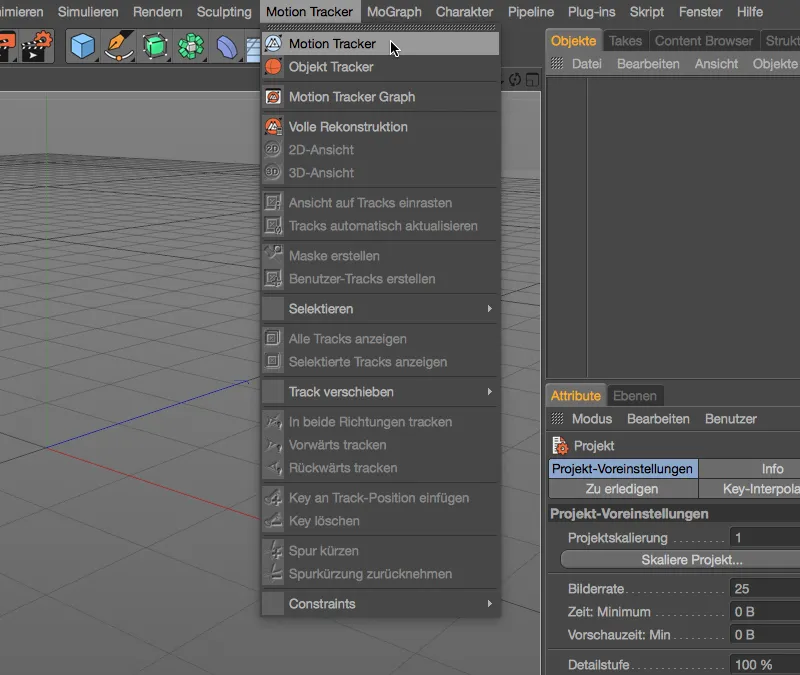The width and height of the screenshot is (800, 675).
Task: Open the Simulieren menu
Action: point(88,12)
